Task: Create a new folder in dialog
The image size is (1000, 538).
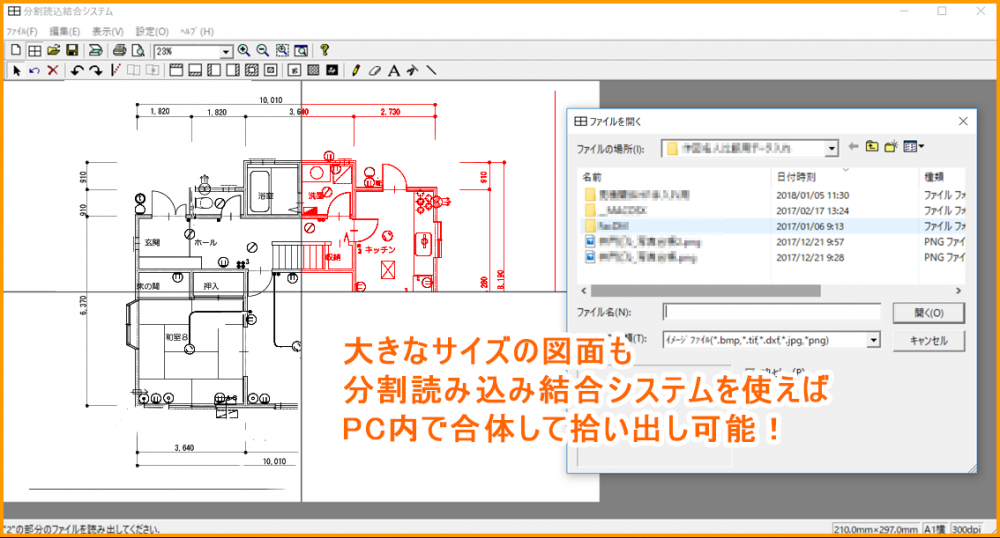Action: [891, 147]
